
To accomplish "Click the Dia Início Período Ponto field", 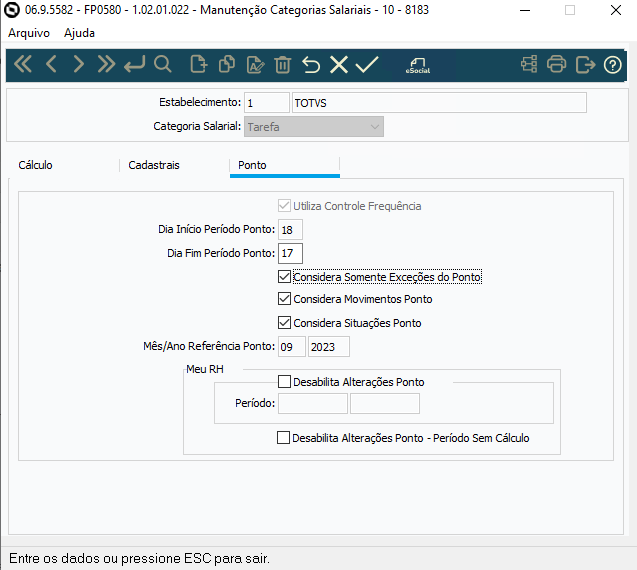I will tap(290, 230).
